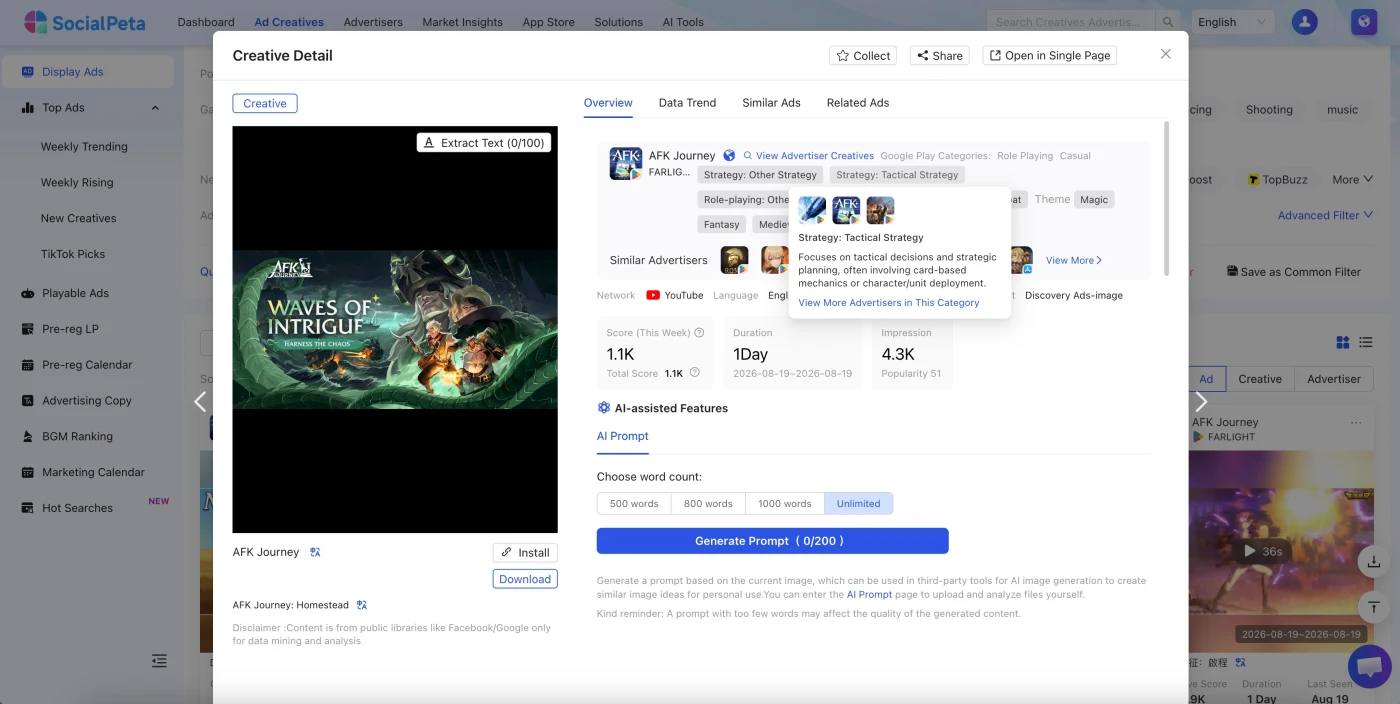The image size is (1400, 704).
Task: Select 500 words count option
Action: click(x=634, y=504)
